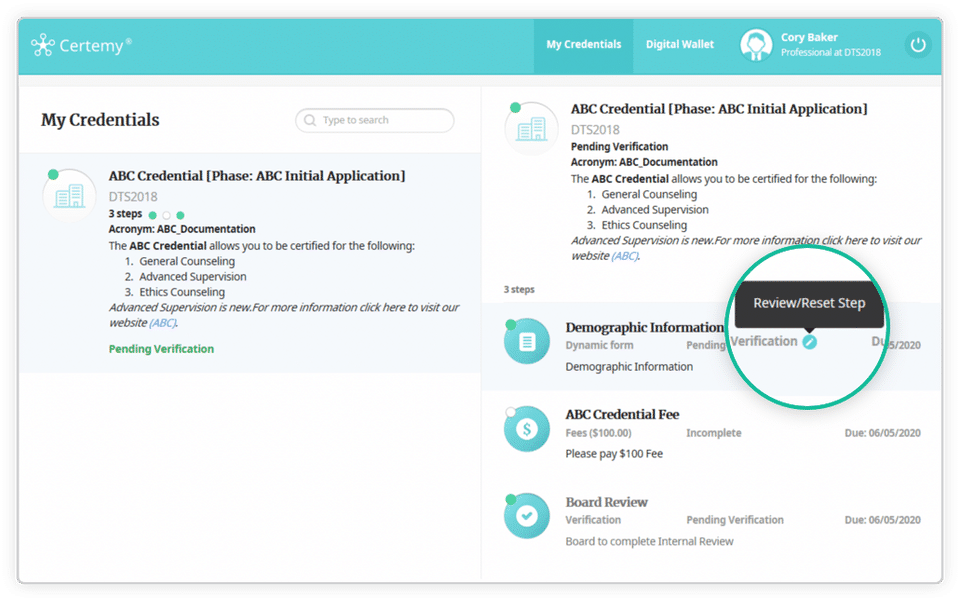This screenshot has height=601, width=960.
Task: Click the pencil Review/Reset Step icon
Action: 809,342
